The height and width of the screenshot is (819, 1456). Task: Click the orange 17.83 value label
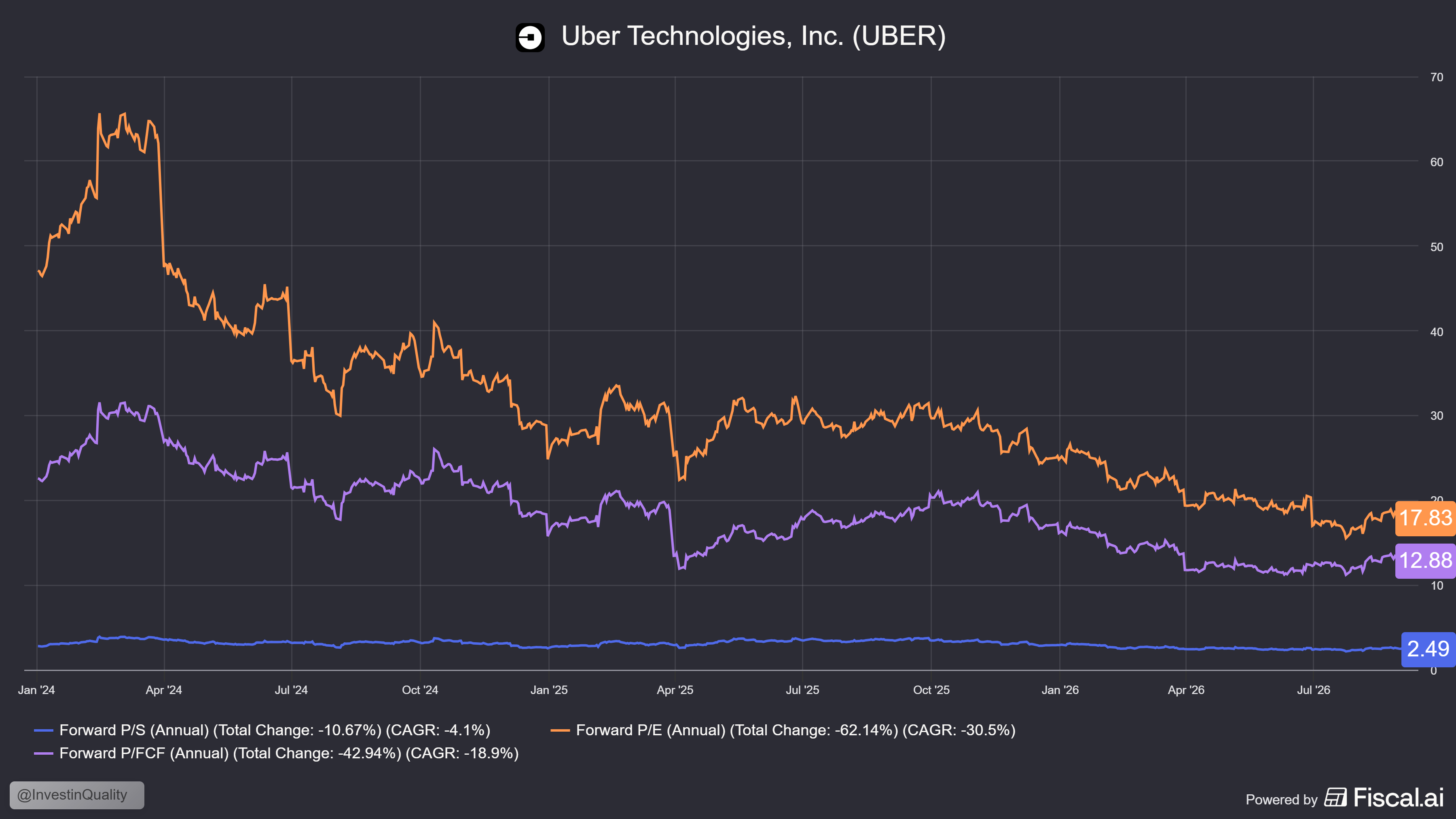tap(1425, 518)
